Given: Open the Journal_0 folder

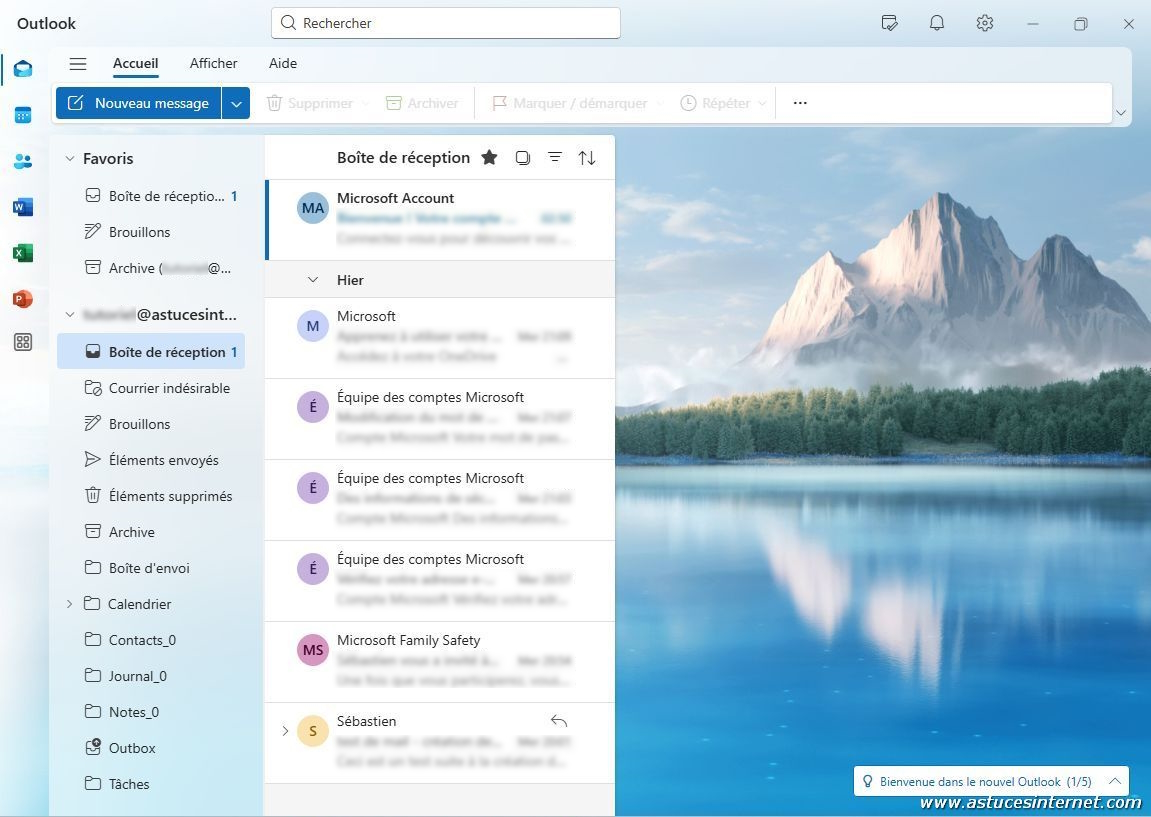Looking at the screenshot, I should (151, 676).
